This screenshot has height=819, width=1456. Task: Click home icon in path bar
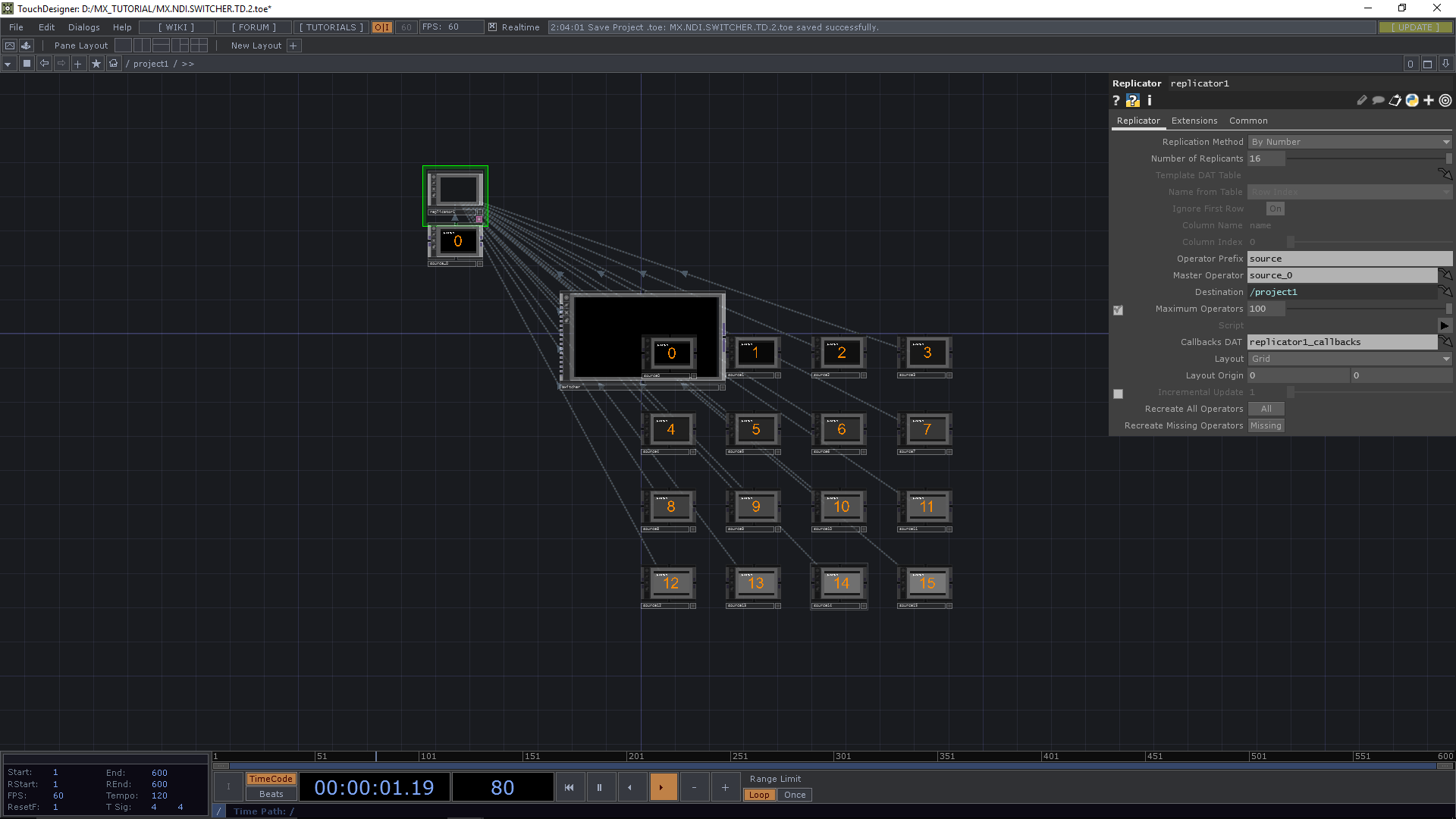point(114,64)
